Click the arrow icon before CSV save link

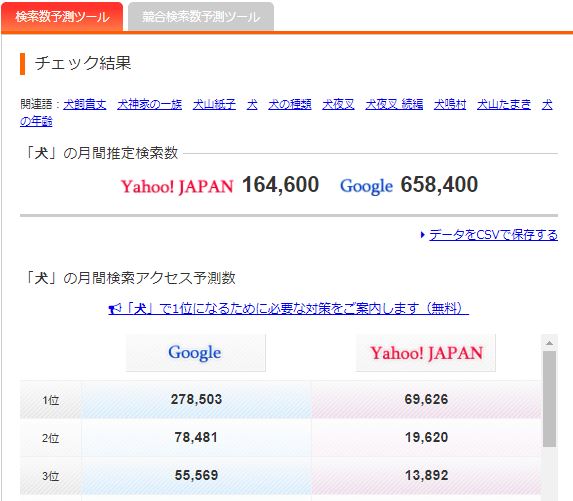[x=422, y=235]
